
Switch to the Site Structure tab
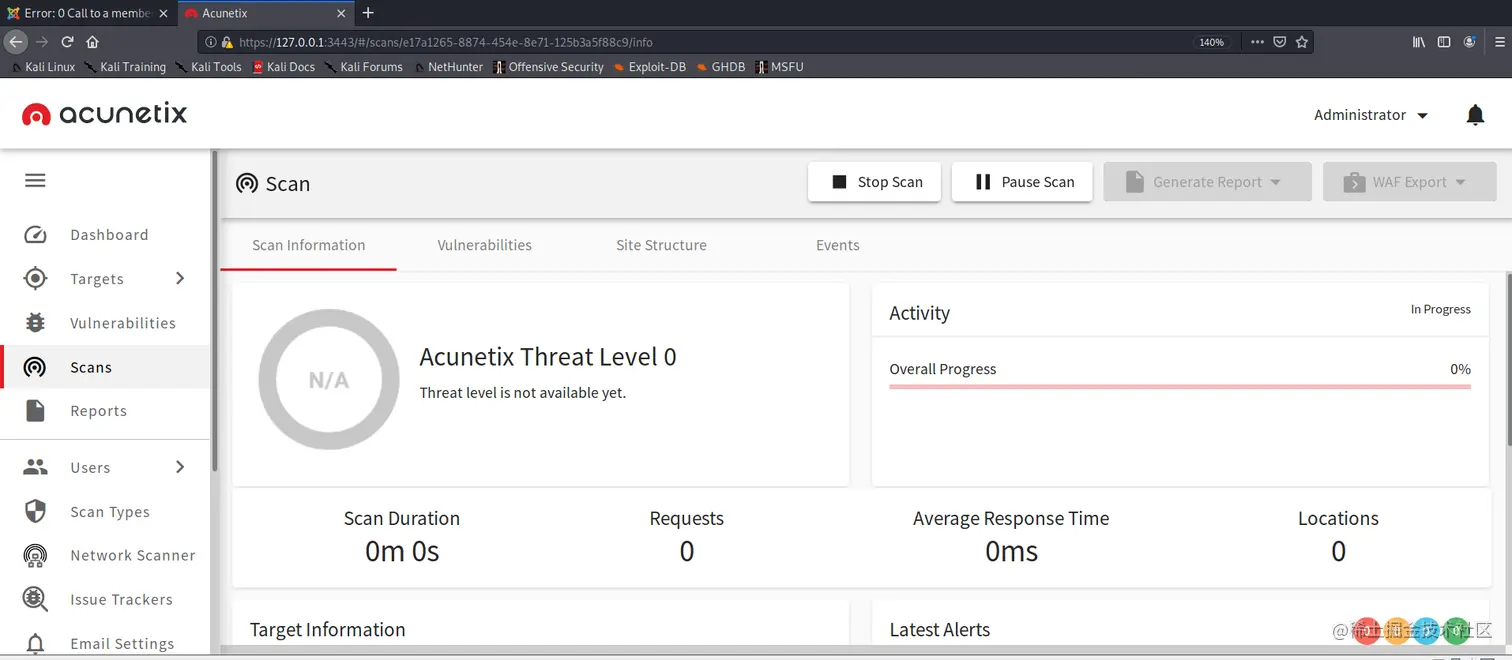(661, 245)
